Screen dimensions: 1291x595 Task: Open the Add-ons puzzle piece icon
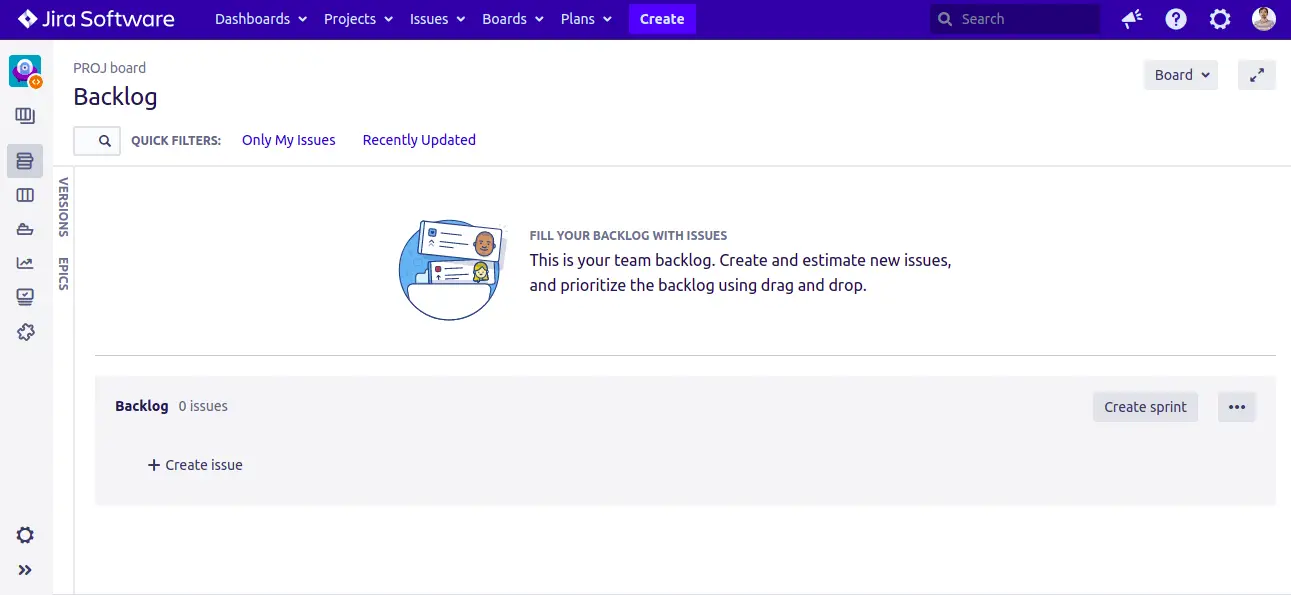tap(25, 332)
